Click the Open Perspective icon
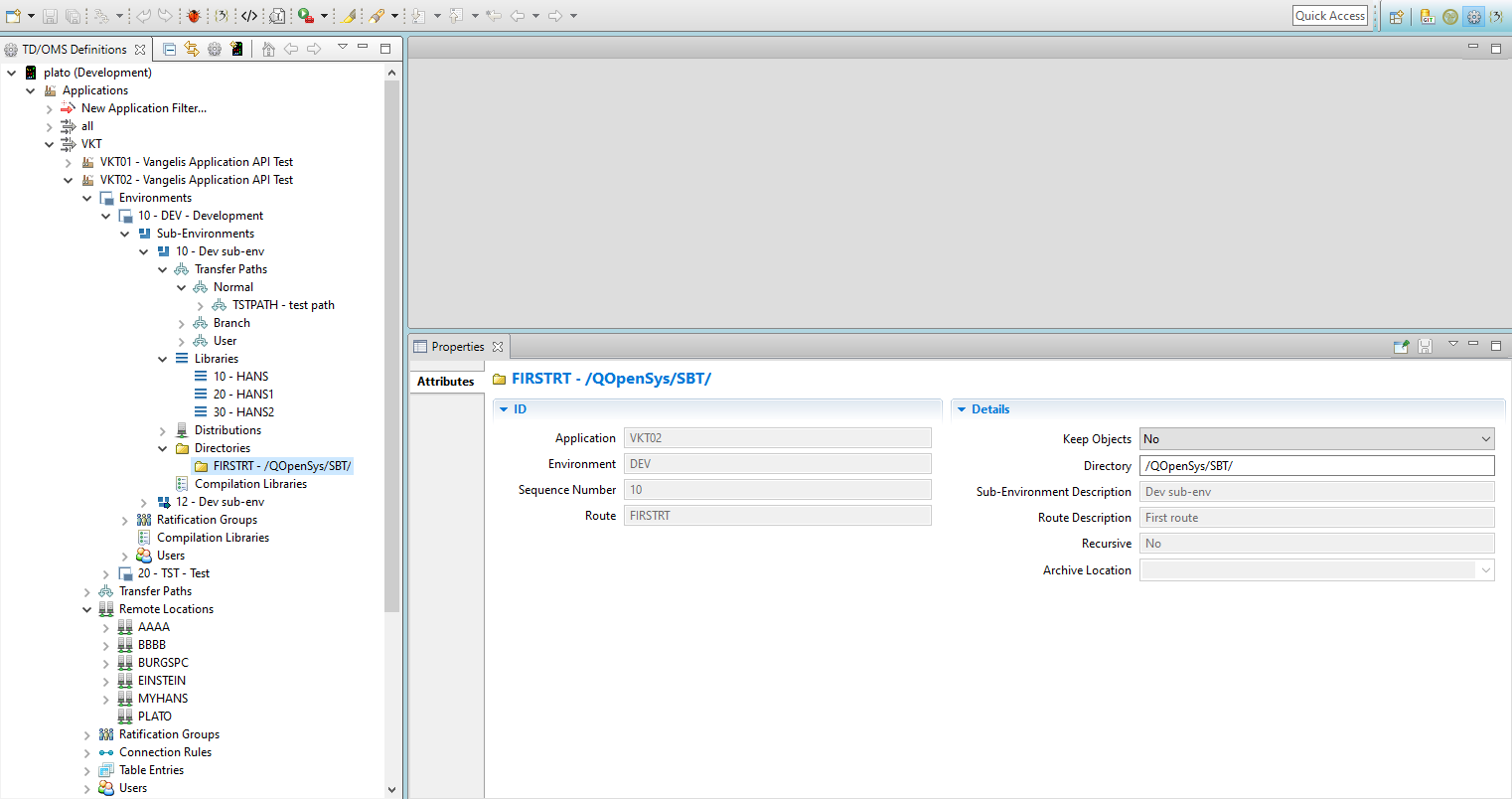 [1397, 16]
